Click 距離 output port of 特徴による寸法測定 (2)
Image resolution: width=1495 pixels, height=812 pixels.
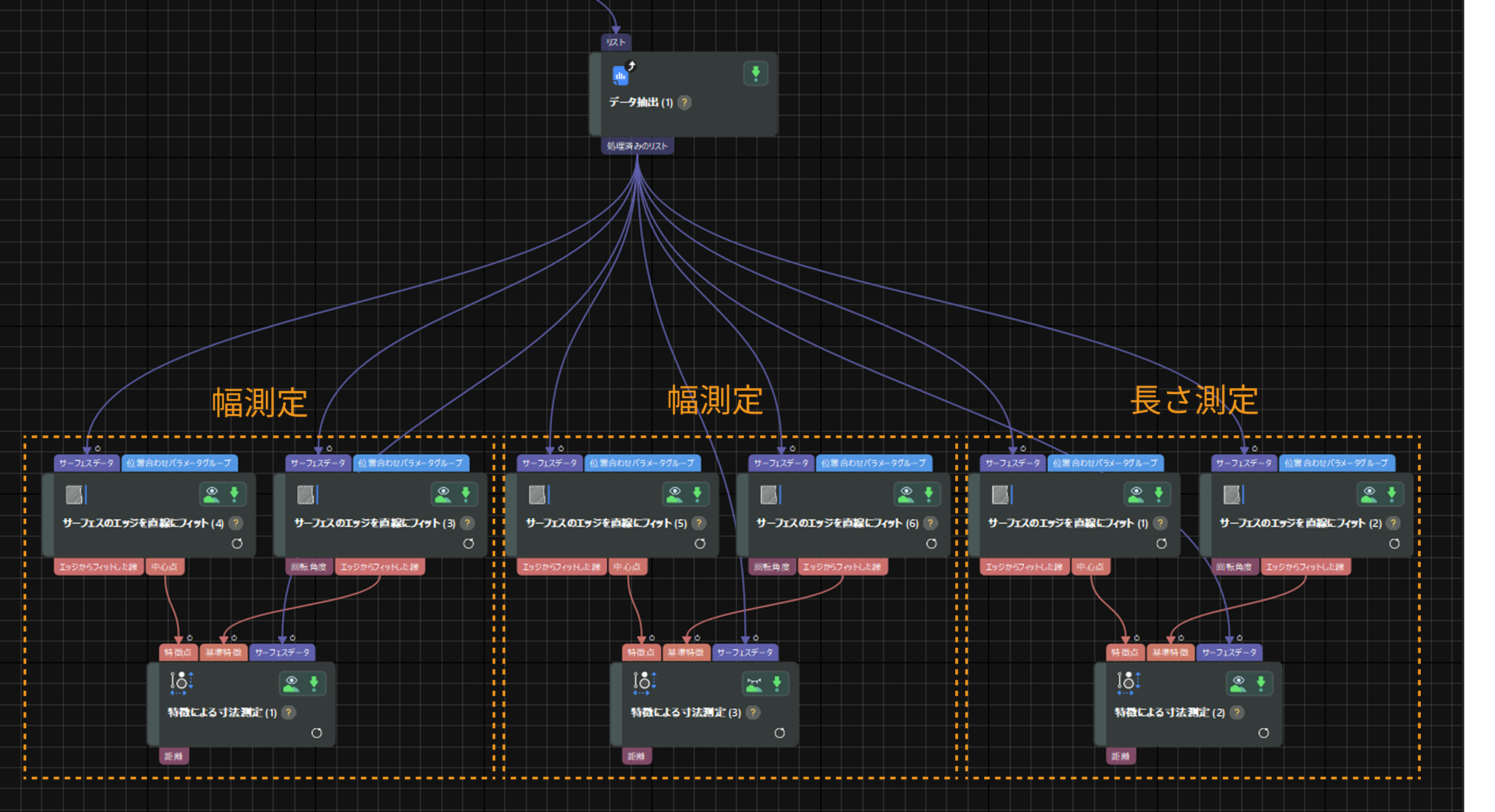coord(1120,756)
